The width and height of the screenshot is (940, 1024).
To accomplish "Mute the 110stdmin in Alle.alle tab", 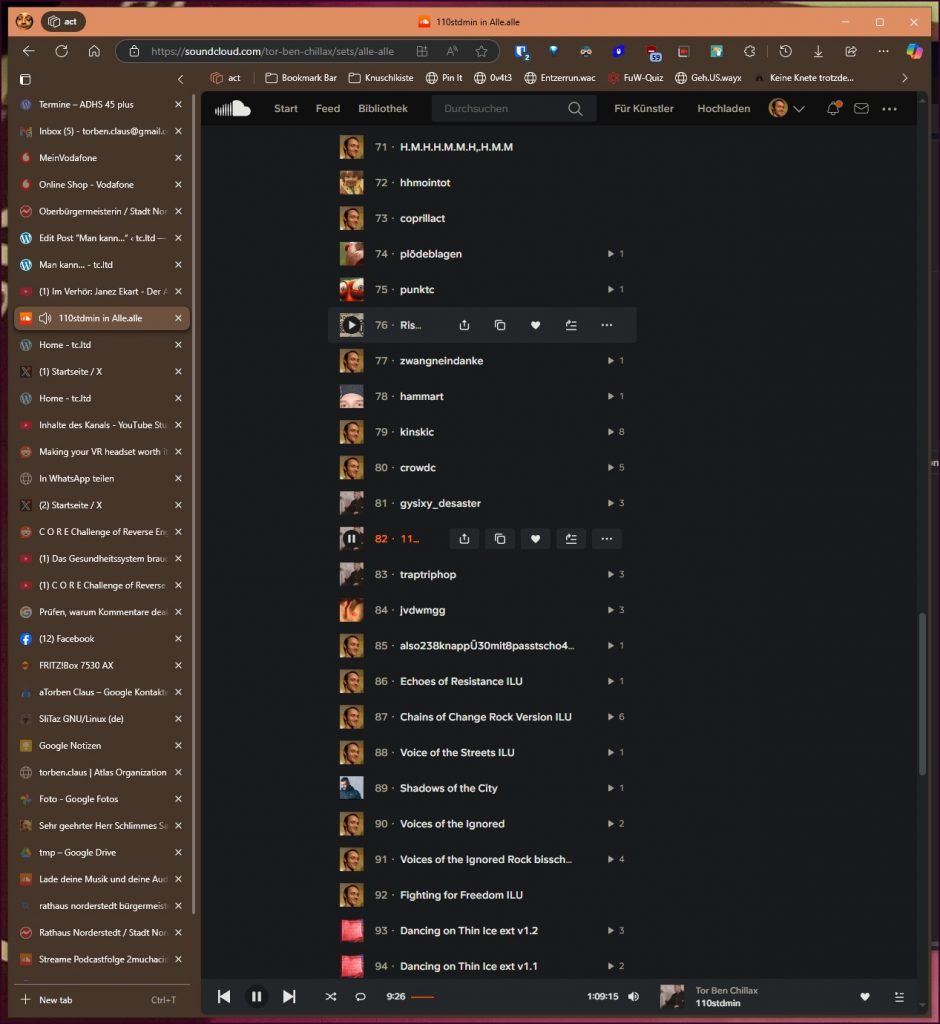I will click(45, 318).
